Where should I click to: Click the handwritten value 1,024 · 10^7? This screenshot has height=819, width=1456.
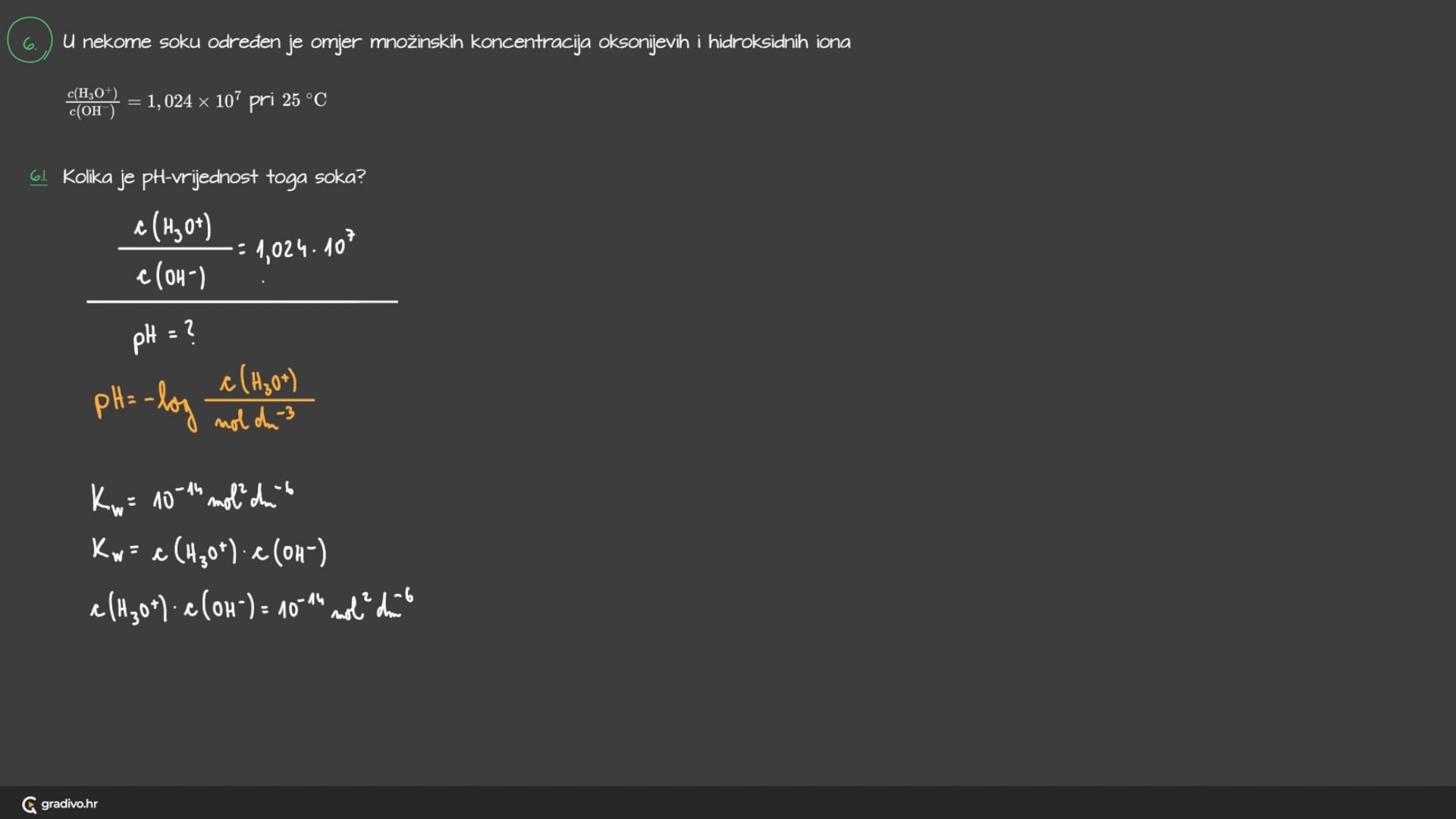coord(305,247)
